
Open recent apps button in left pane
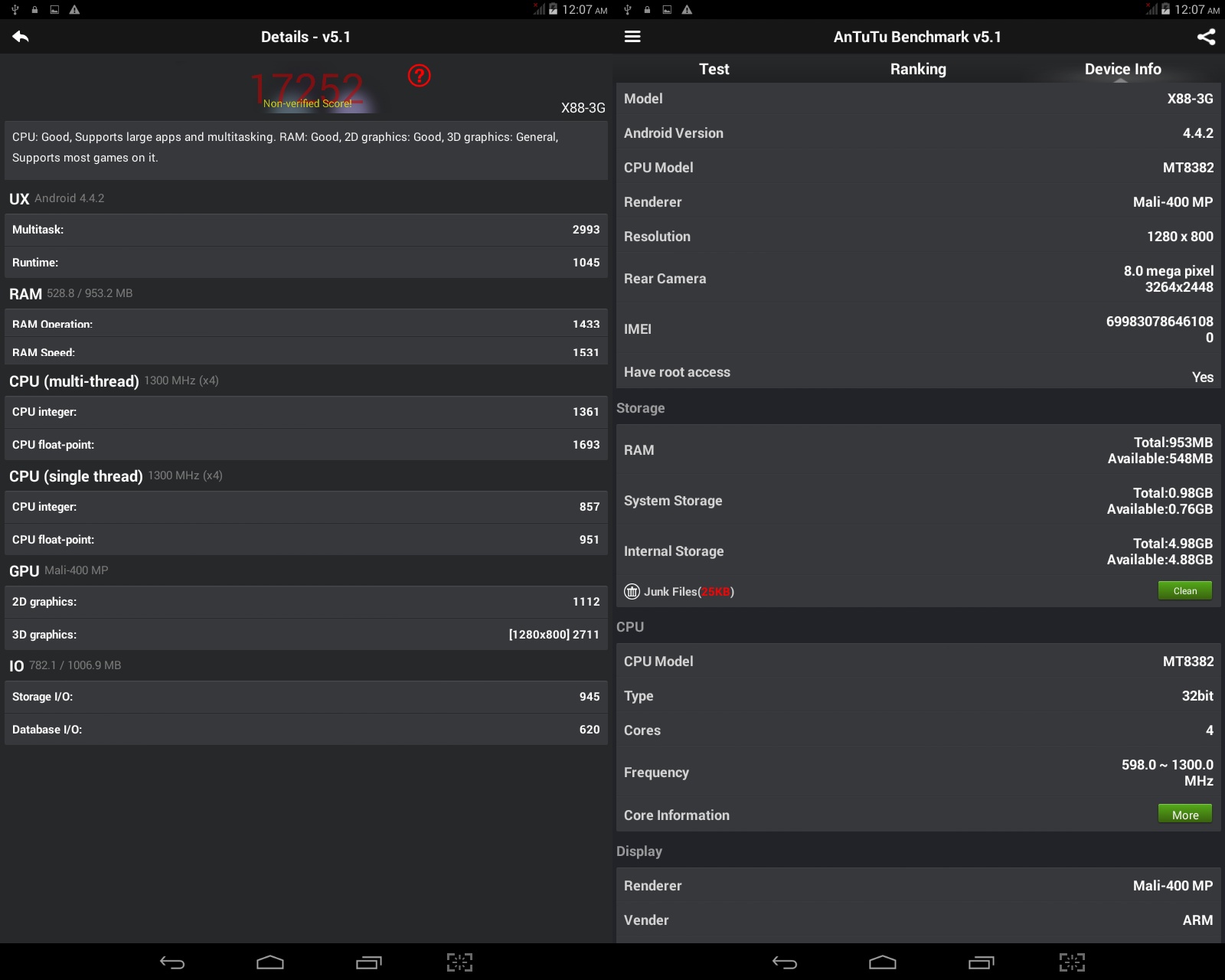point(368,962)
